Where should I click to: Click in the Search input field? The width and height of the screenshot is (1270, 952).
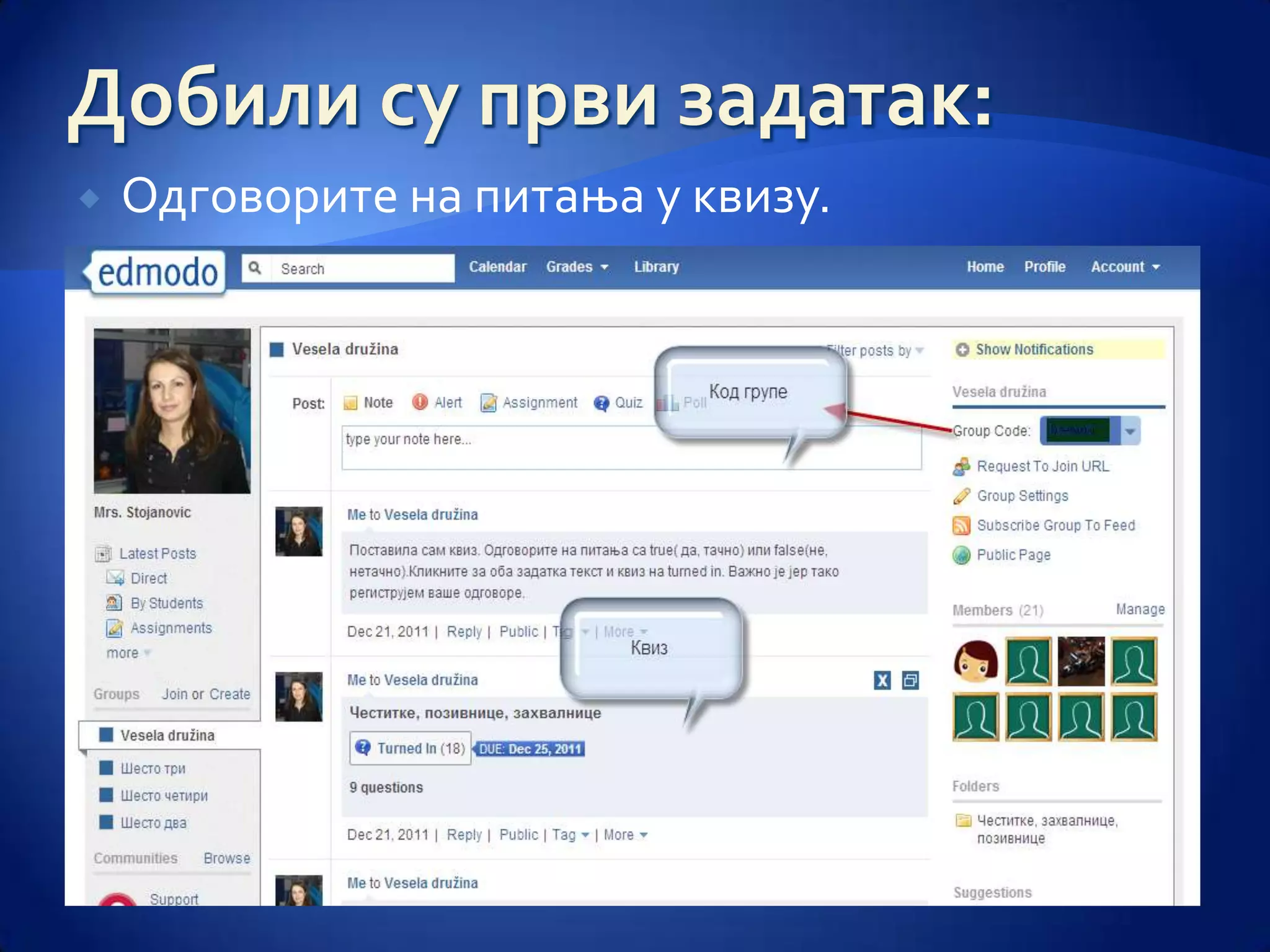[x=363, y=268]
